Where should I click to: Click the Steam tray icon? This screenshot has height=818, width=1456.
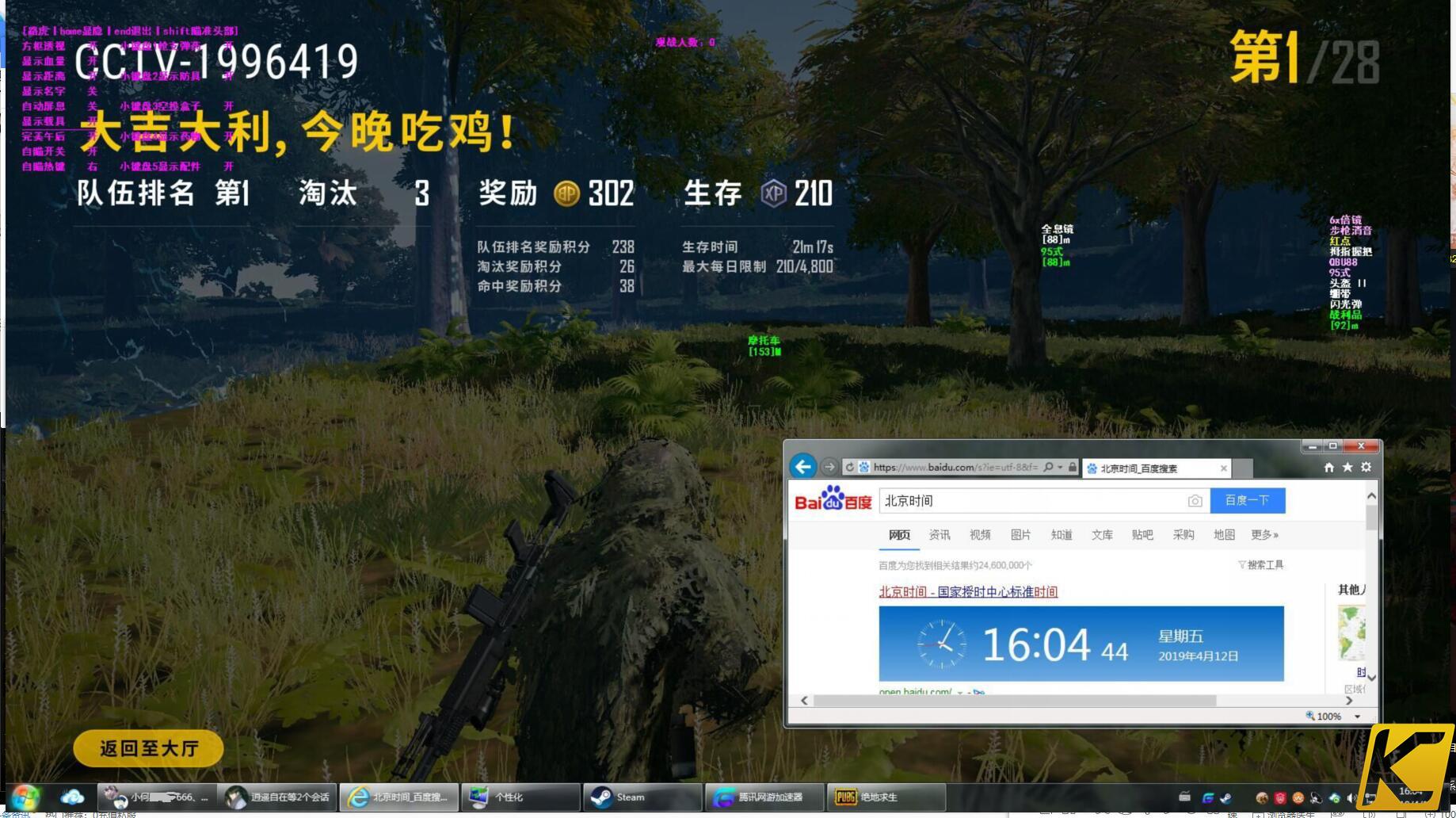tap(1225, 798)
